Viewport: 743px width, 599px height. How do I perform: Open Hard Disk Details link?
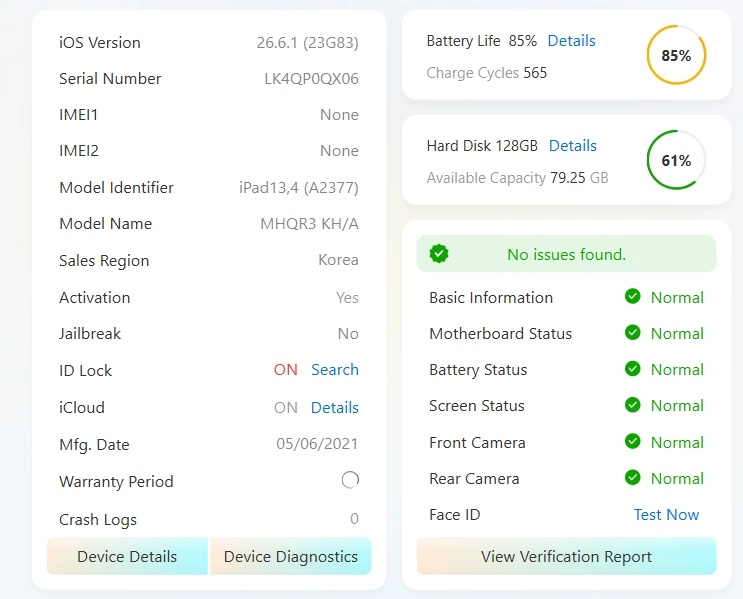click(x=572, y=145)
